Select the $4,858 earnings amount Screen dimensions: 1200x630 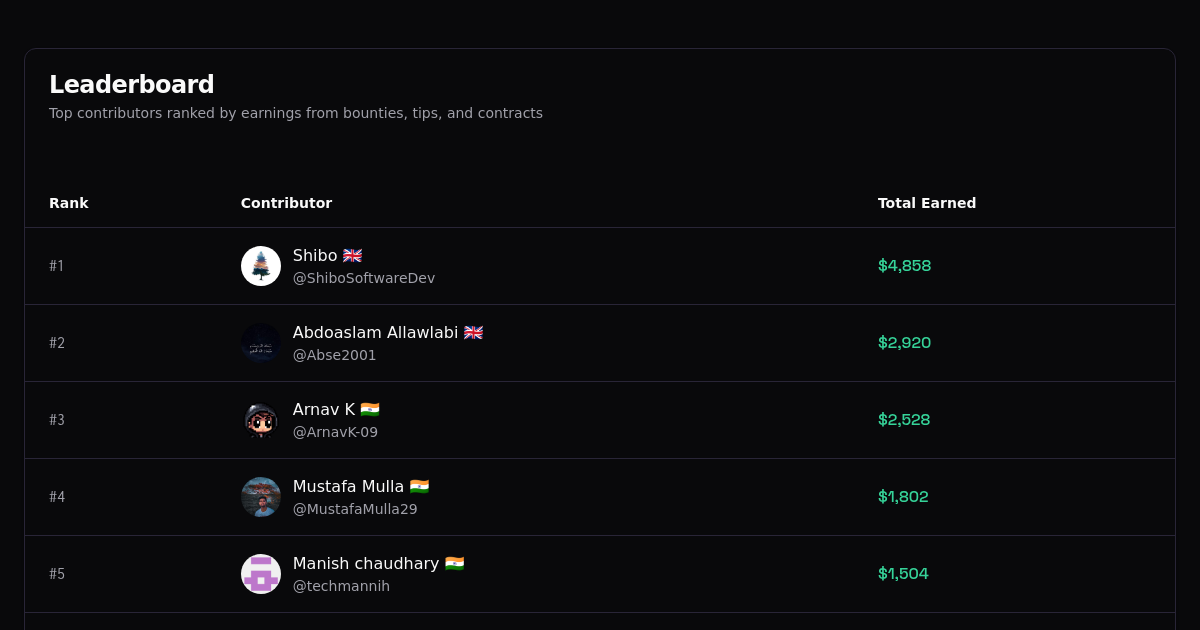pyautogui.click(x=904, y=266)
